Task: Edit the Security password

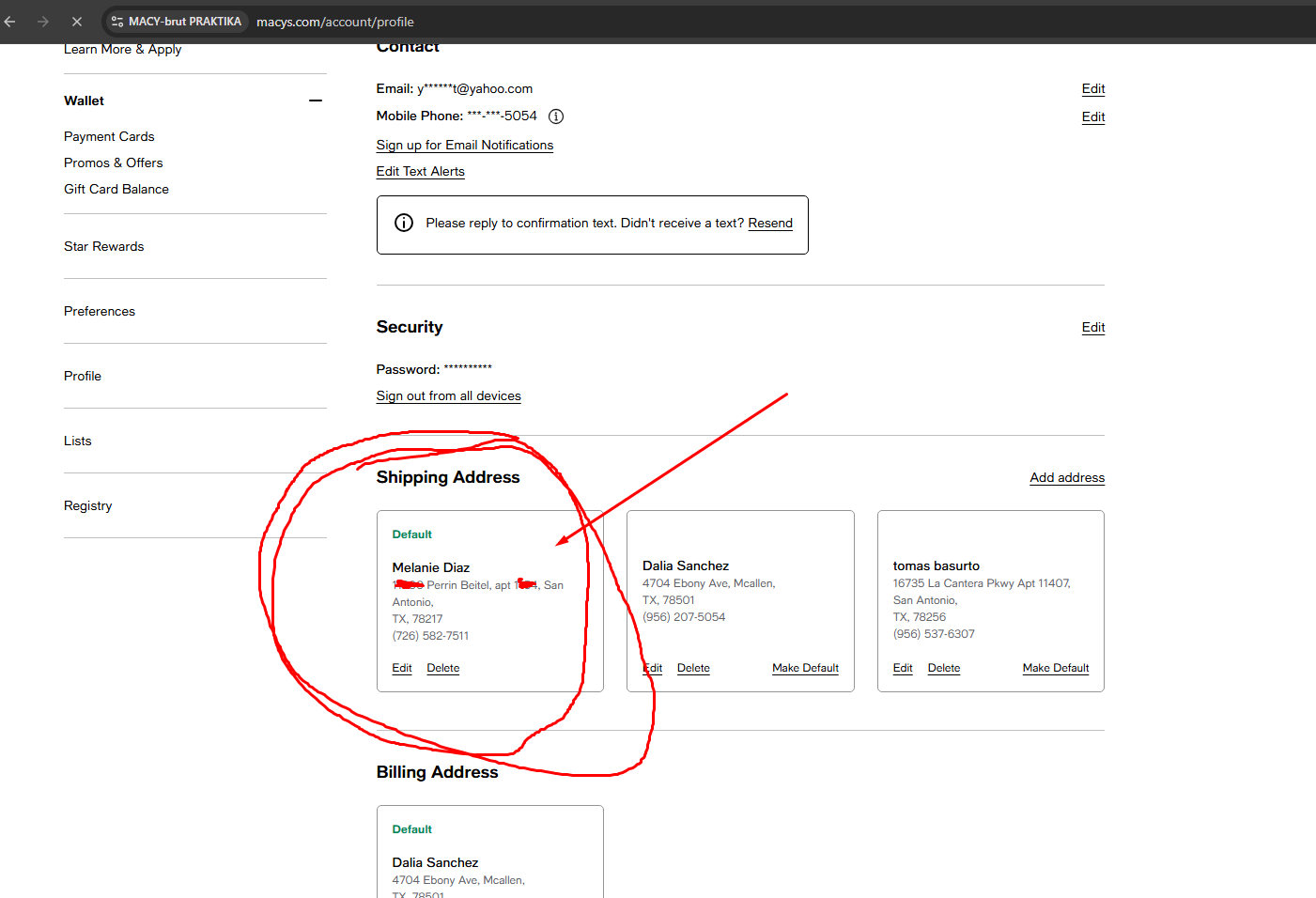Action: (x=1092, y=327)
